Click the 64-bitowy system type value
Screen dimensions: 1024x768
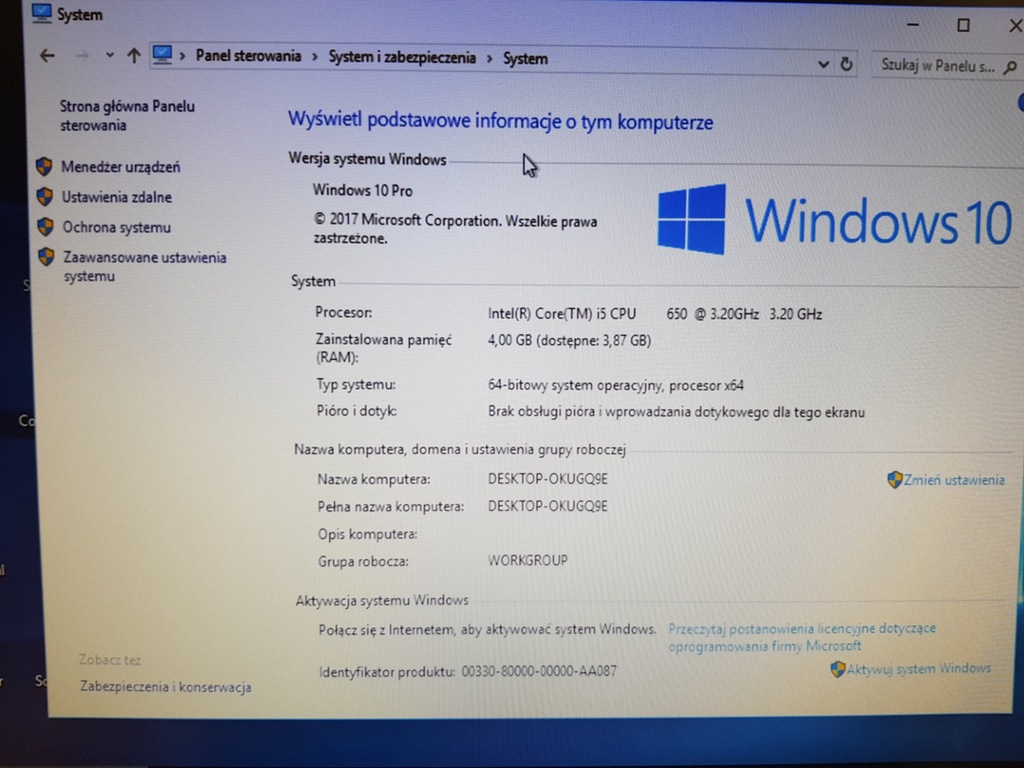coord(616,385)
